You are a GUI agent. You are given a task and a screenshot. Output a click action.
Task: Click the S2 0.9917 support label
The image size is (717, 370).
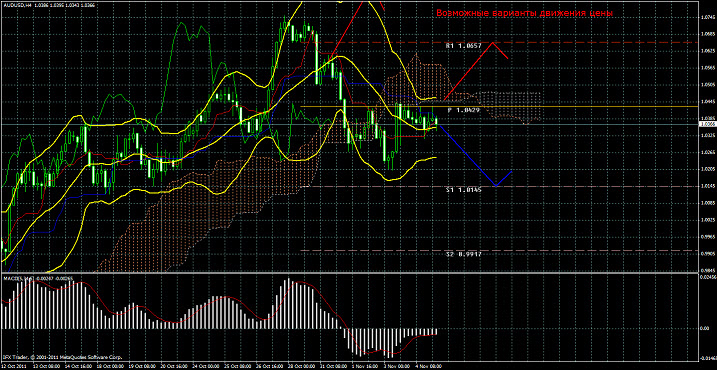point(464,253)
